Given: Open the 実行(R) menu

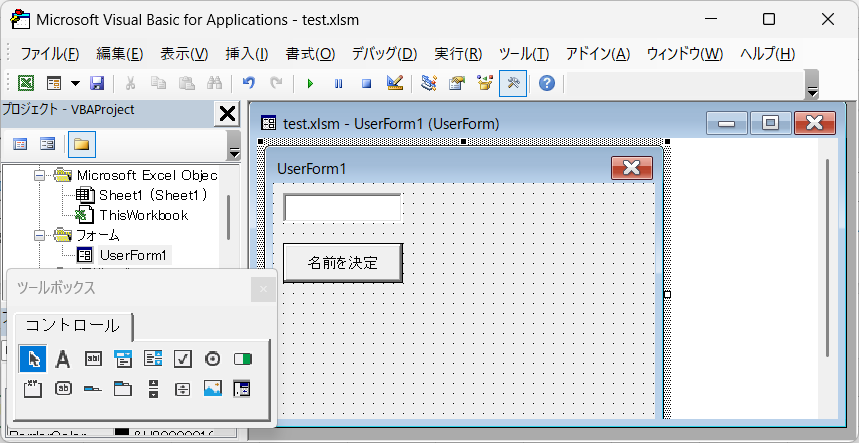Looking at the screenshot, I should 458,54.
